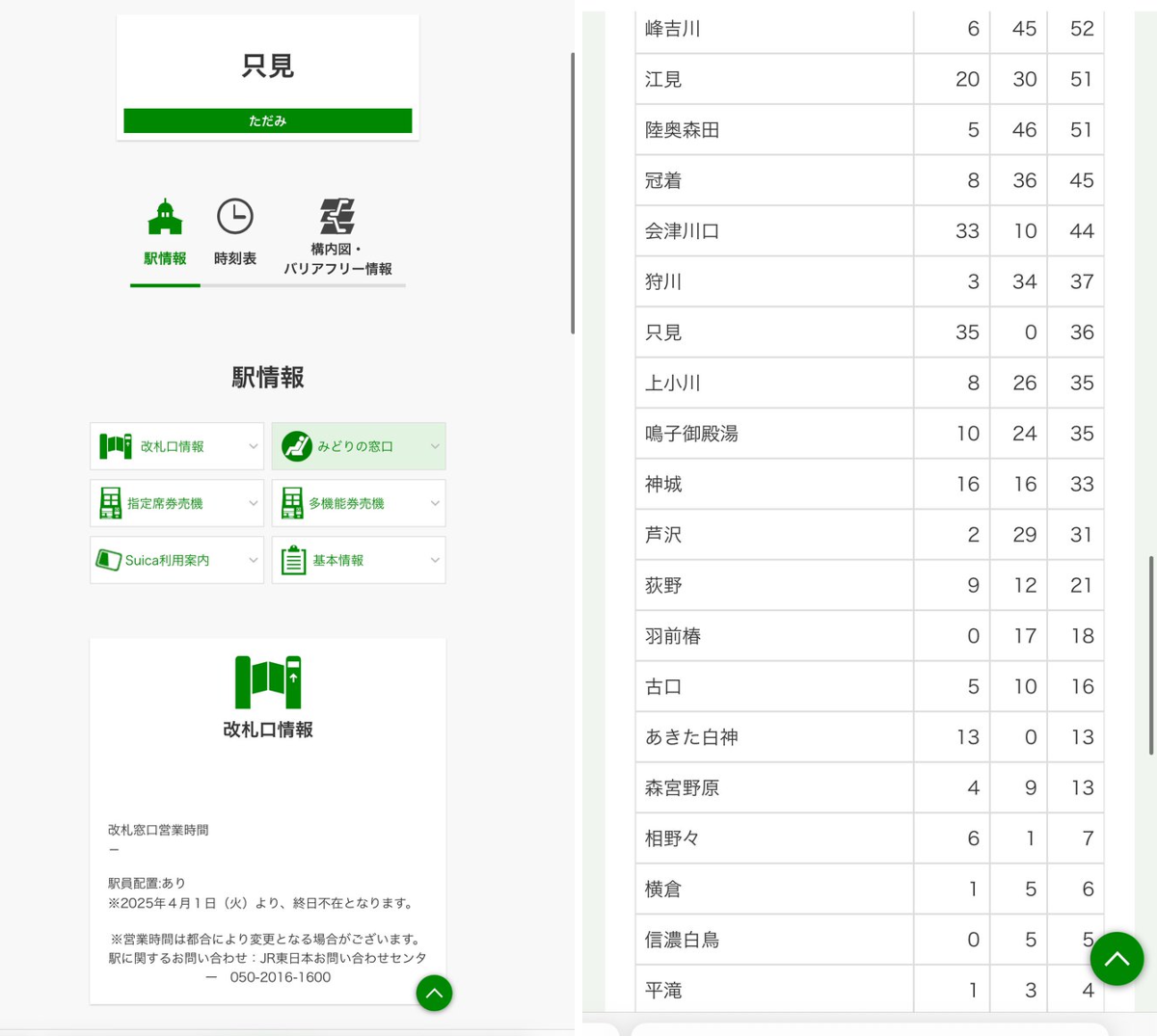Click the 多機能券売機 machine icon
Viewport: 1157px width, 1036px height.
tap(292, 503)
